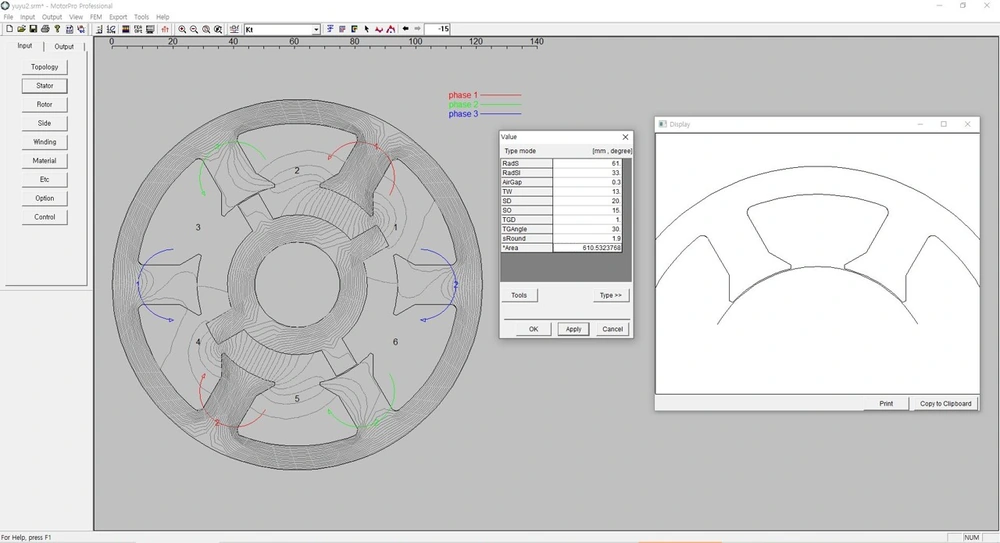
Task: Open the File menu
Action: [8, 17]
